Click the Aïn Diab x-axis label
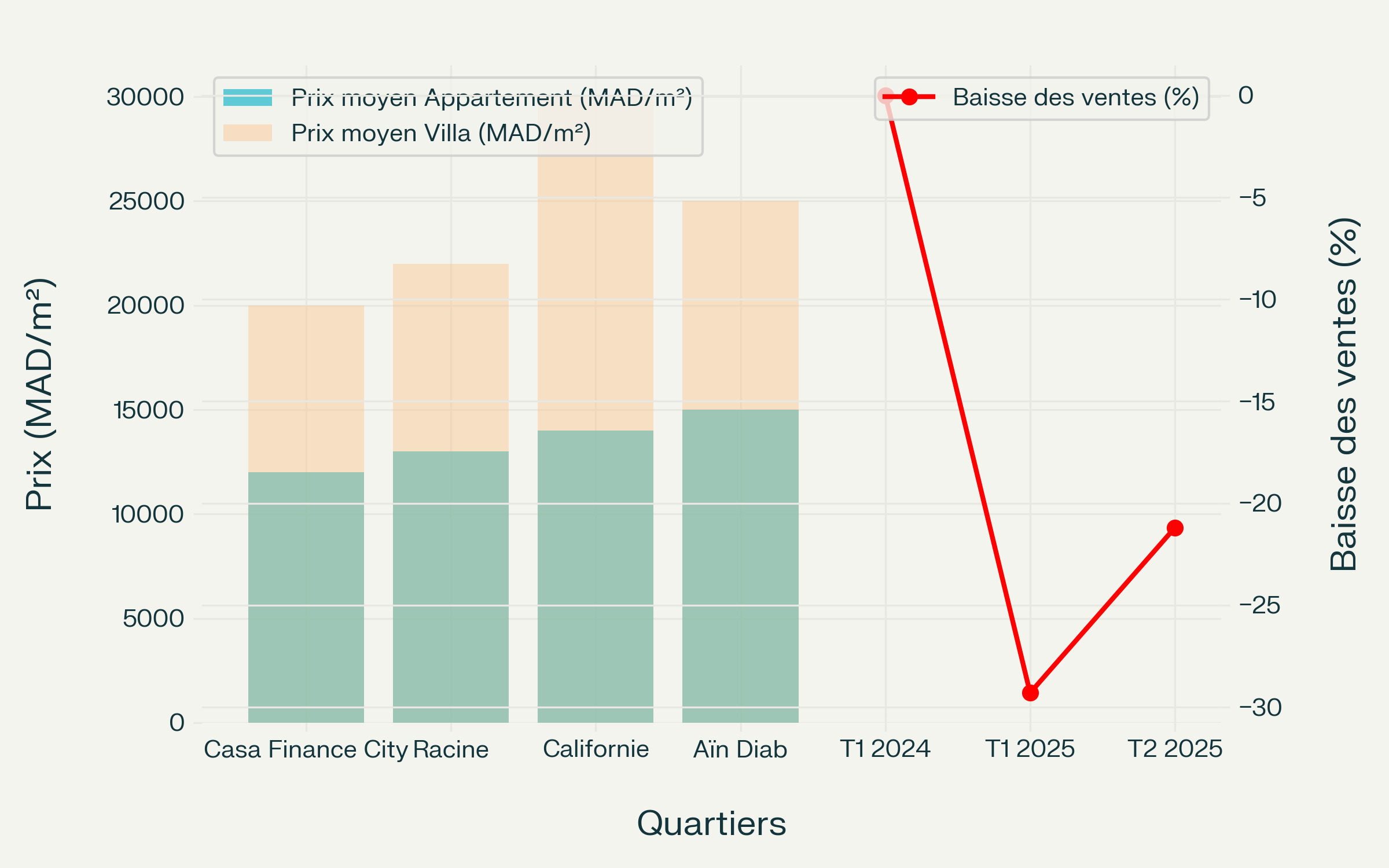This screenshot has height=868, width=1389. [x=740, y=749]
